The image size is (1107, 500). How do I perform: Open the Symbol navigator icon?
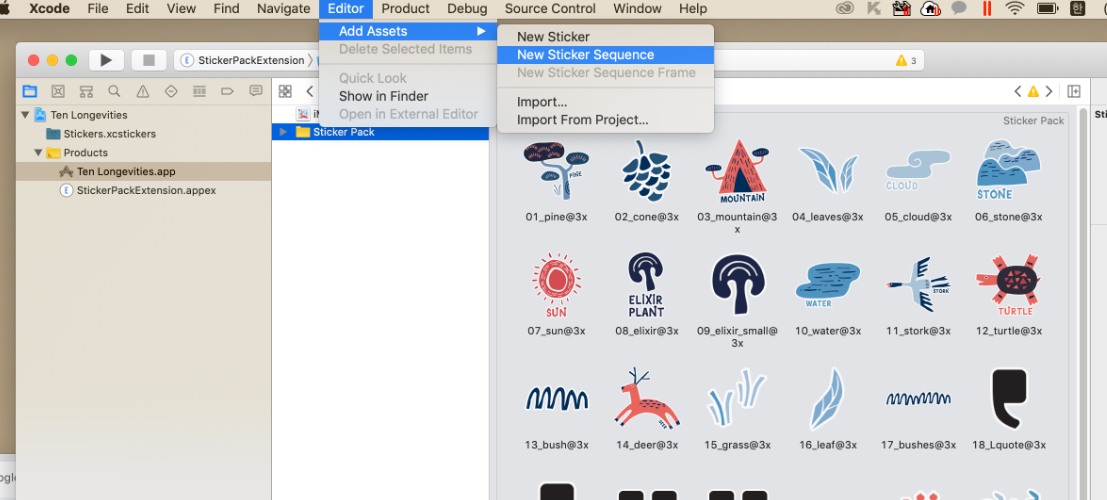click(x=86, y=91)
